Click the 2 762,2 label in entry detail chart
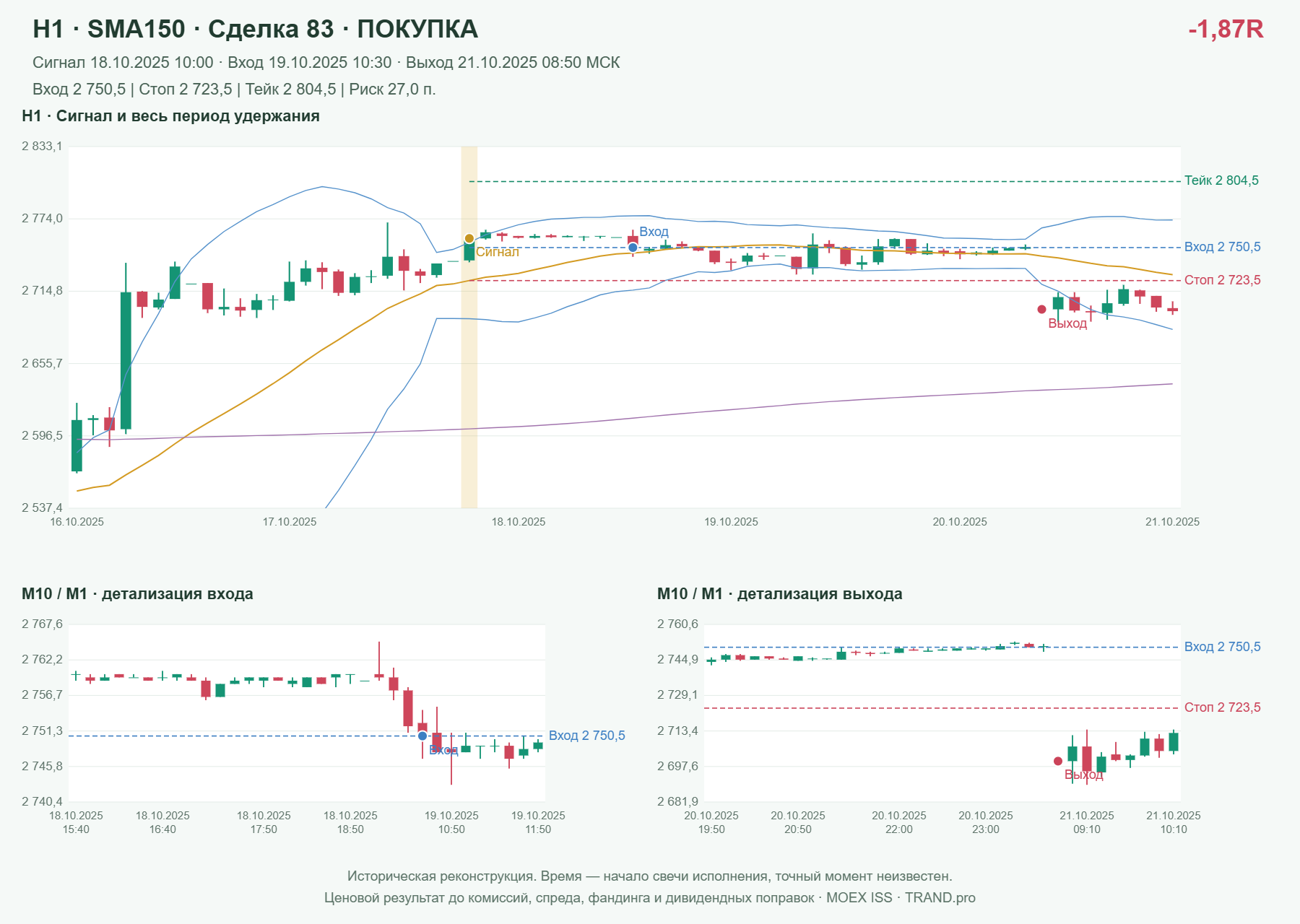 42,660
